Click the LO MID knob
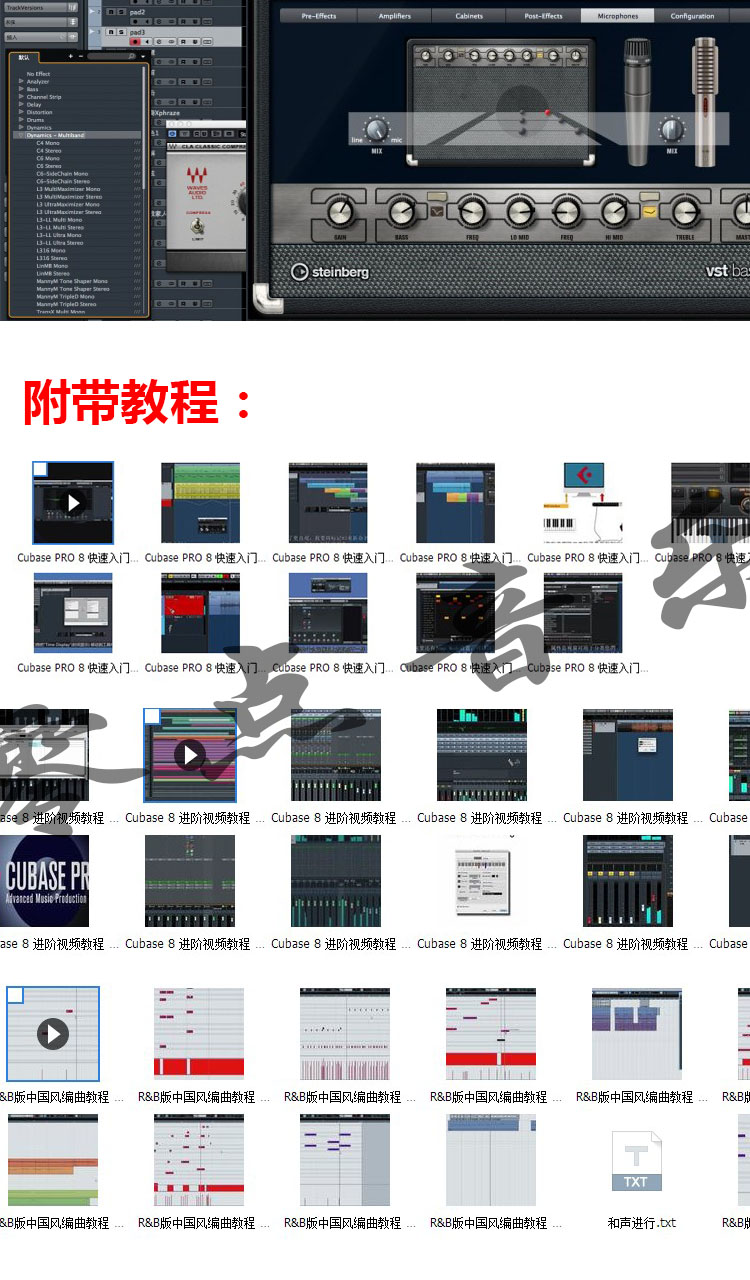Screen dimensions: 750x1280 tap(520, 211)
